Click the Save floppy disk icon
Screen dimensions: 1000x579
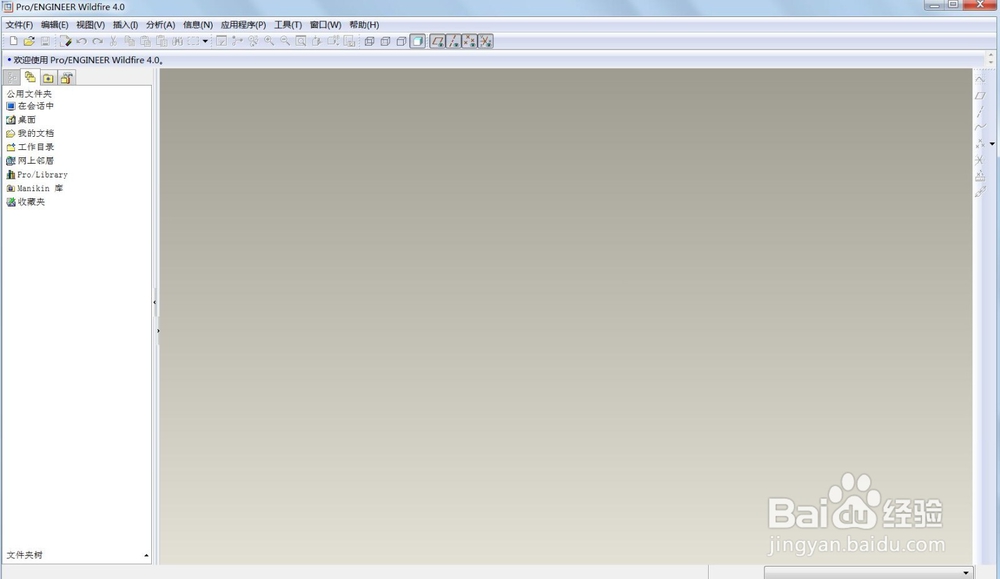coord(45,41)
